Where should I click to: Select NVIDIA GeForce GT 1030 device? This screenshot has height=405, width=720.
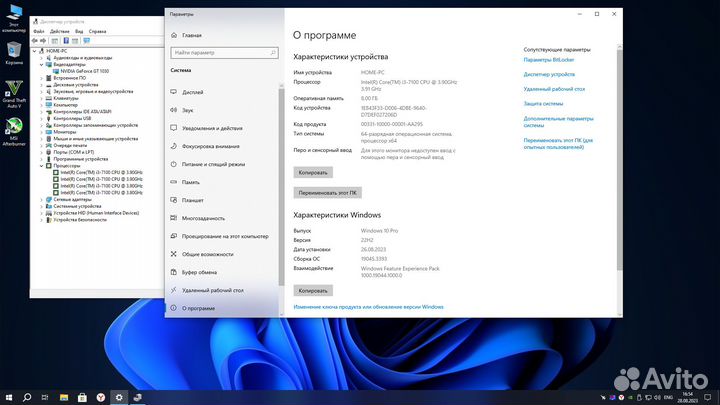click(x=84, y=71)
